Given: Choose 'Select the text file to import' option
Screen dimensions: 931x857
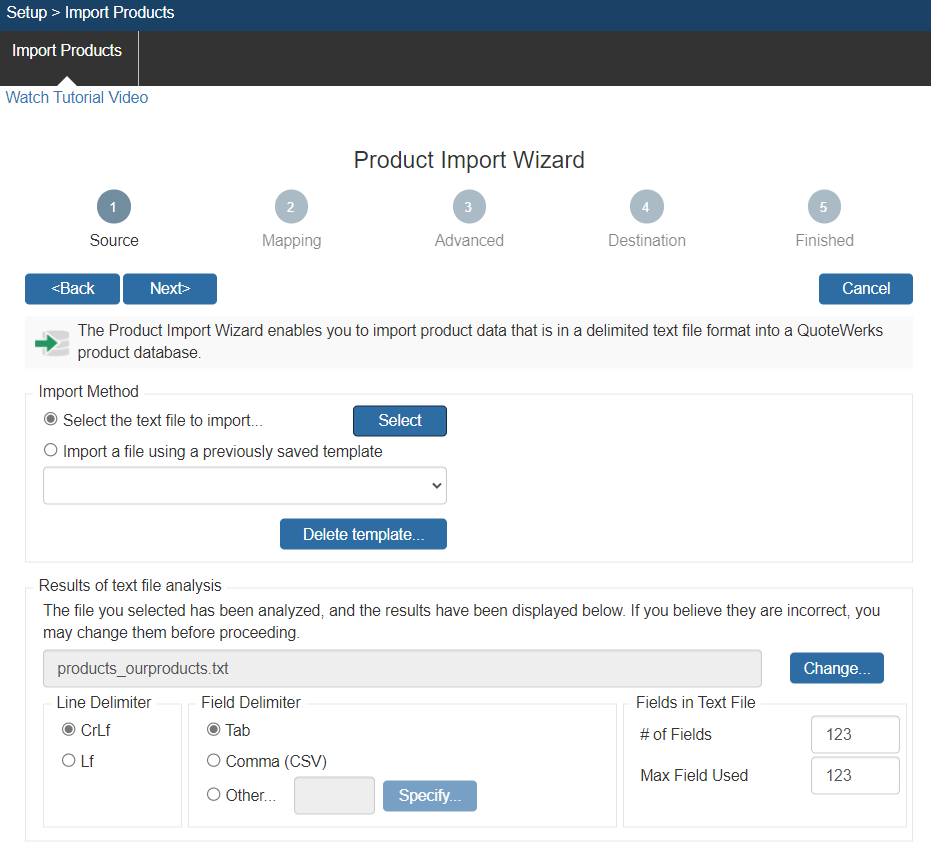Looking at the screenshot, I should 51,420.
